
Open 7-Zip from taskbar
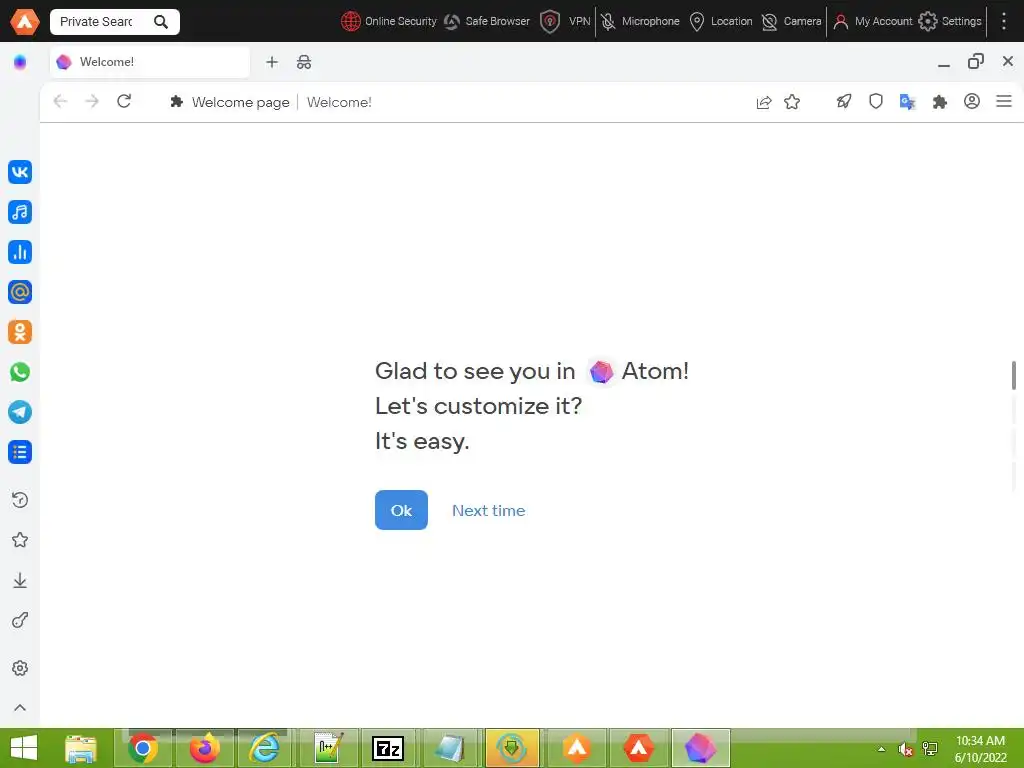pyautogui.click(x=388, y=748)
